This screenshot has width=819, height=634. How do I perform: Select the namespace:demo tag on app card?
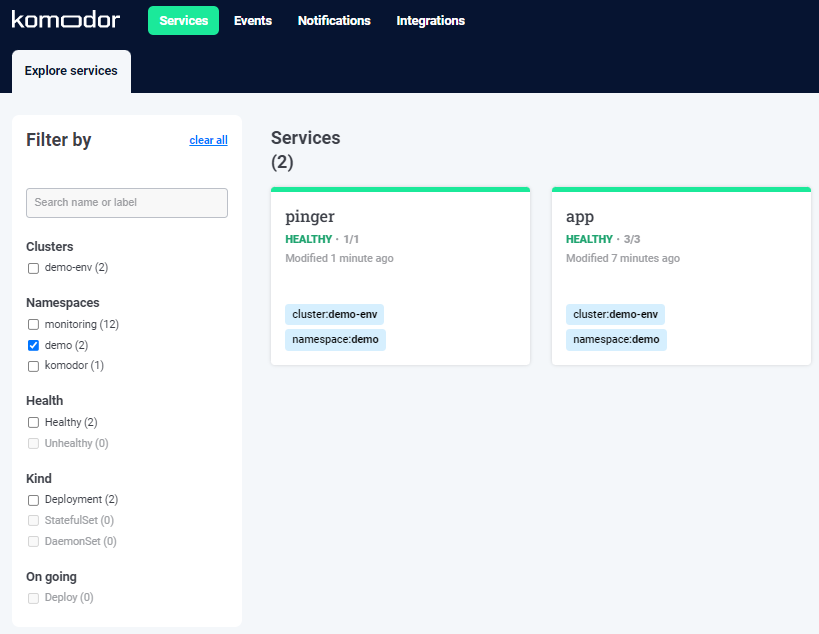(x=616, y=339)
